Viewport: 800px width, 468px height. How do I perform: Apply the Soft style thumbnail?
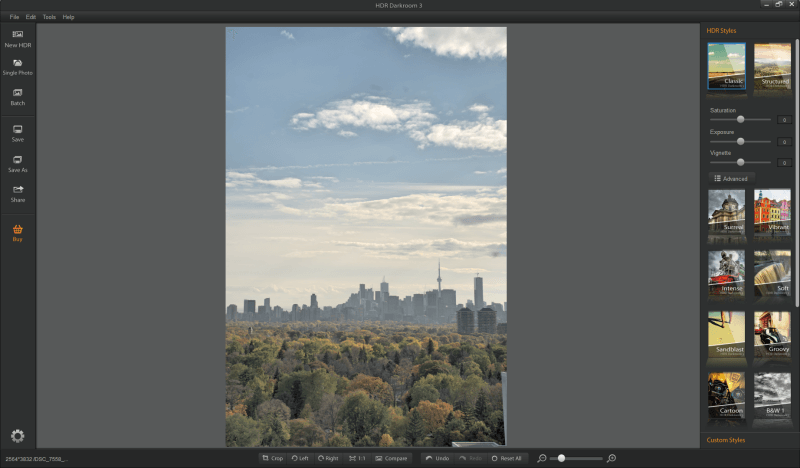pos(772,274)
